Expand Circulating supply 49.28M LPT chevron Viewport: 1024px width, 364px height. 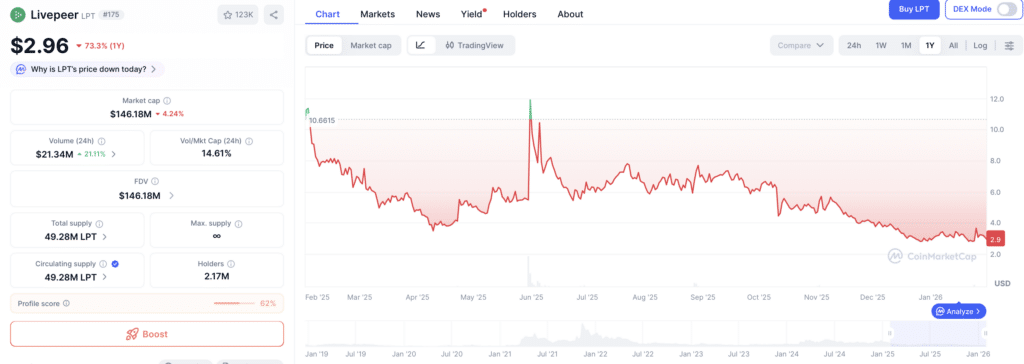(104, 277)
